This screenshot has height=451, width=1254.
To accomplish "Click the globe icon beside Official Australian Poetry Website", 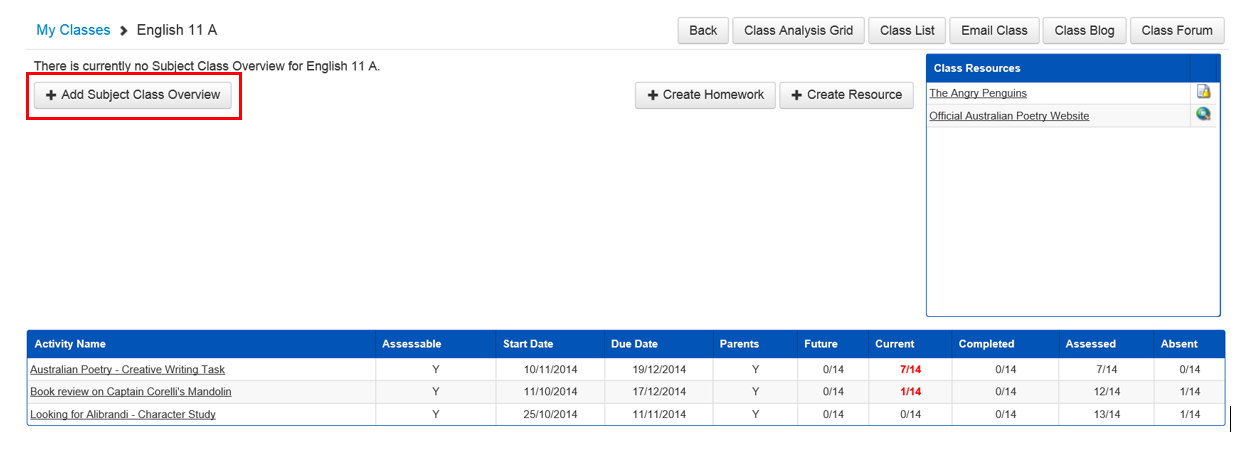I will (1204, 115).
